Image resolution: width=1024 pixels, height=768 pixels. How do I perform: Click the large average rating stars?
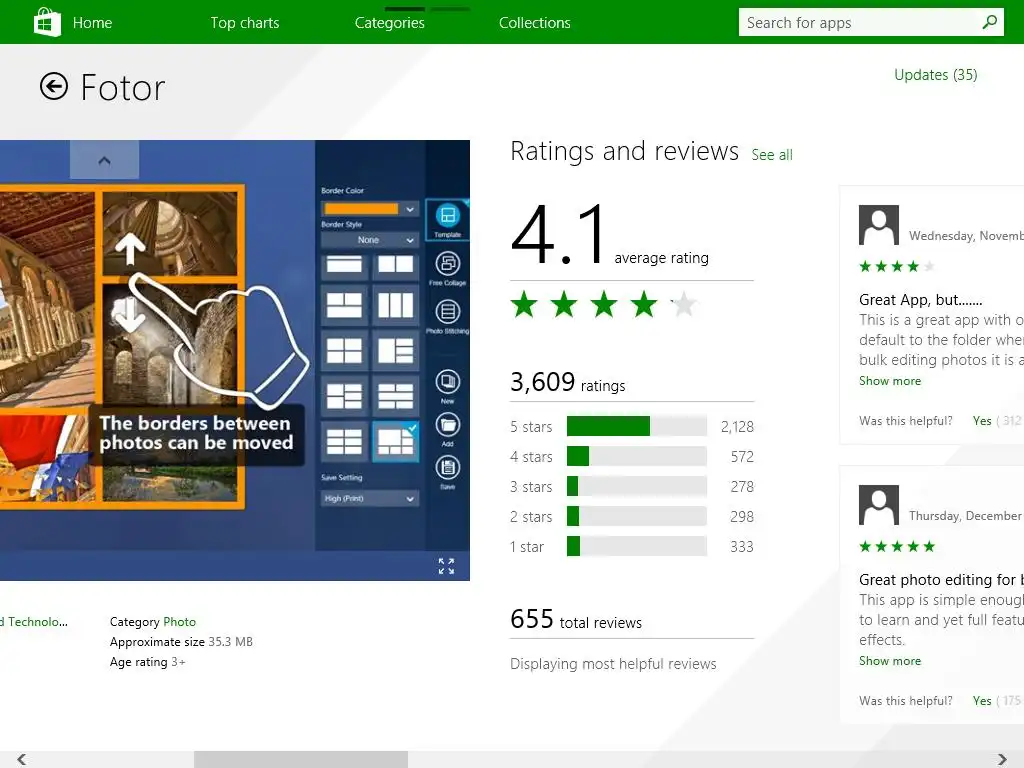603,305
